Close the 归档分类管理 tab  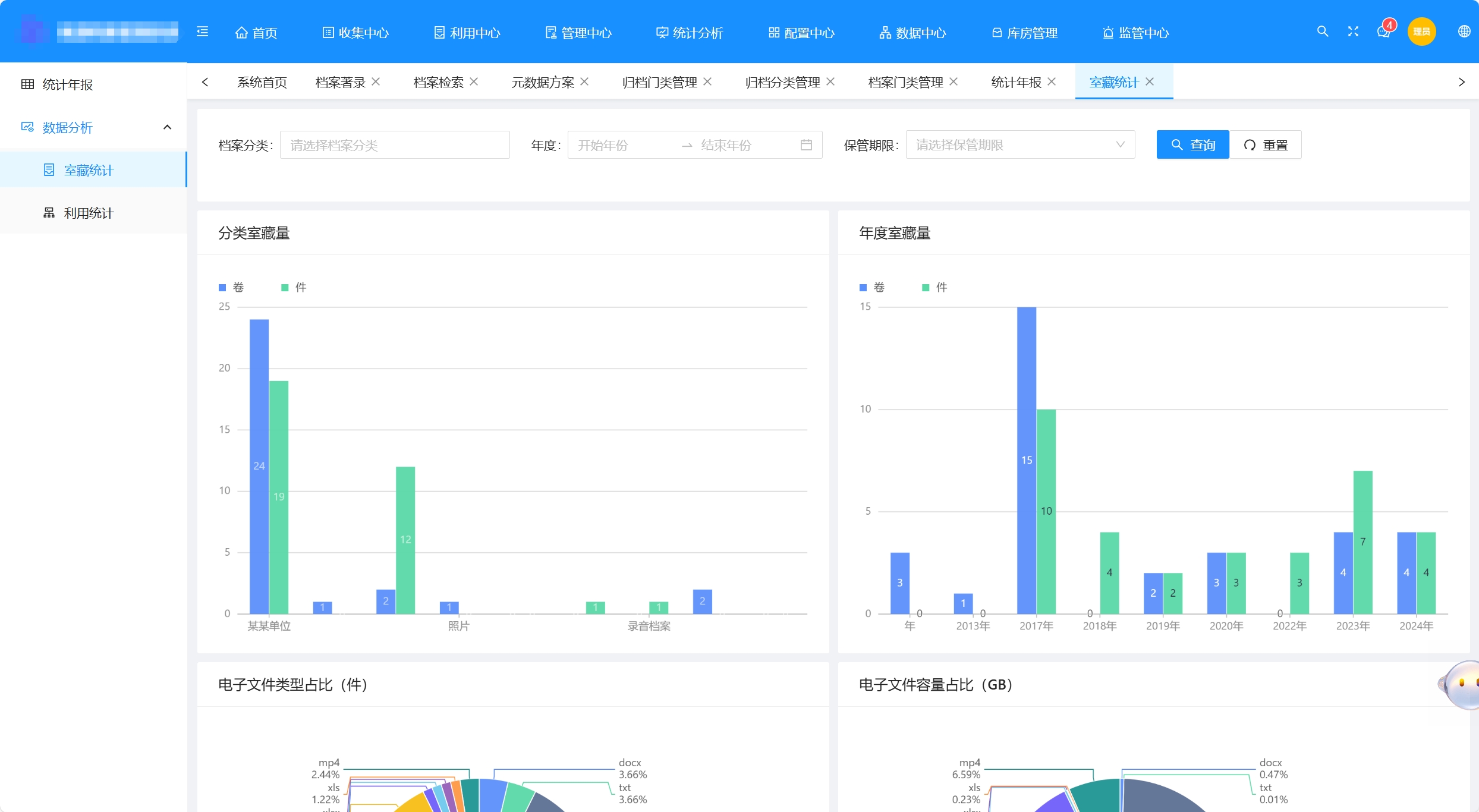click(x=830, y=81)
